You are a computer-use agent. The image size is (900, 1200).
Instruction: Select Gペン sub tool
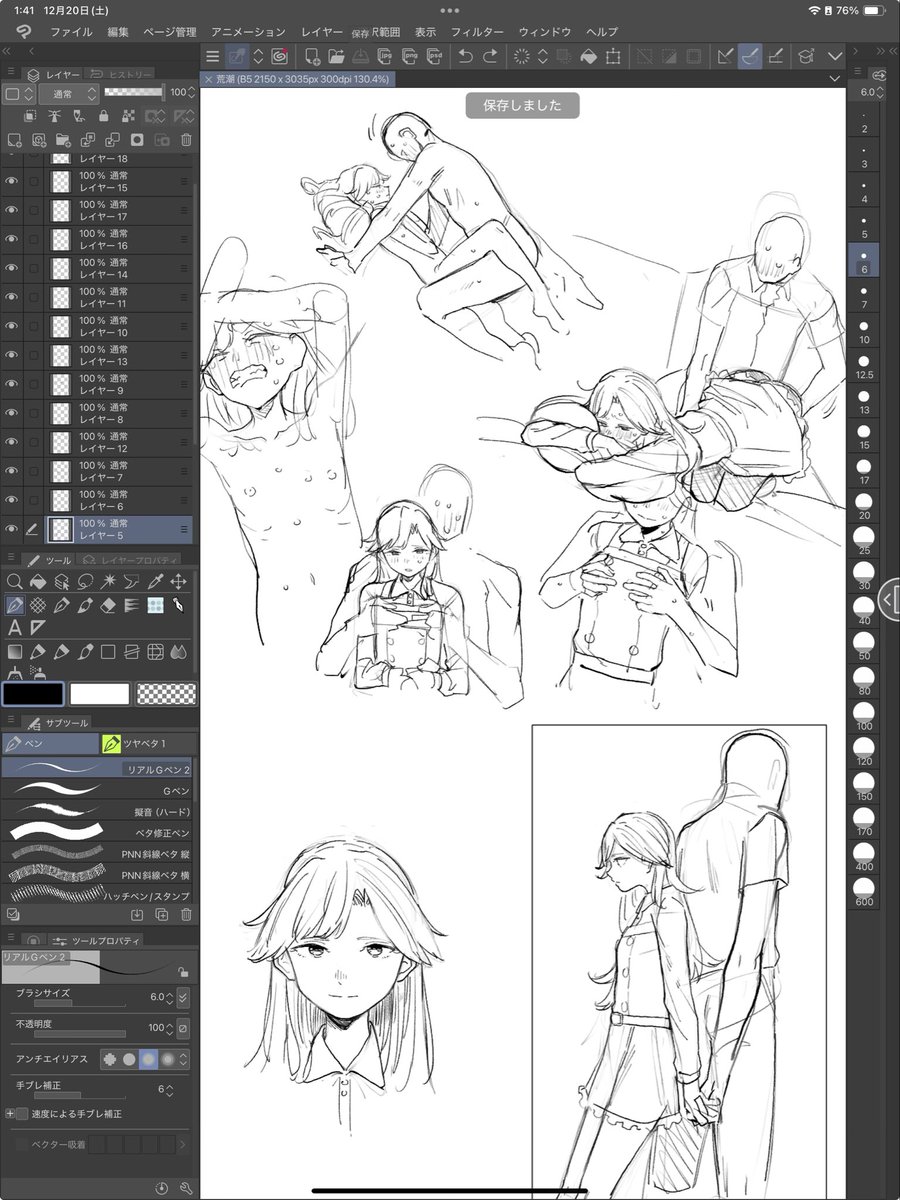[x=99, y=790]
